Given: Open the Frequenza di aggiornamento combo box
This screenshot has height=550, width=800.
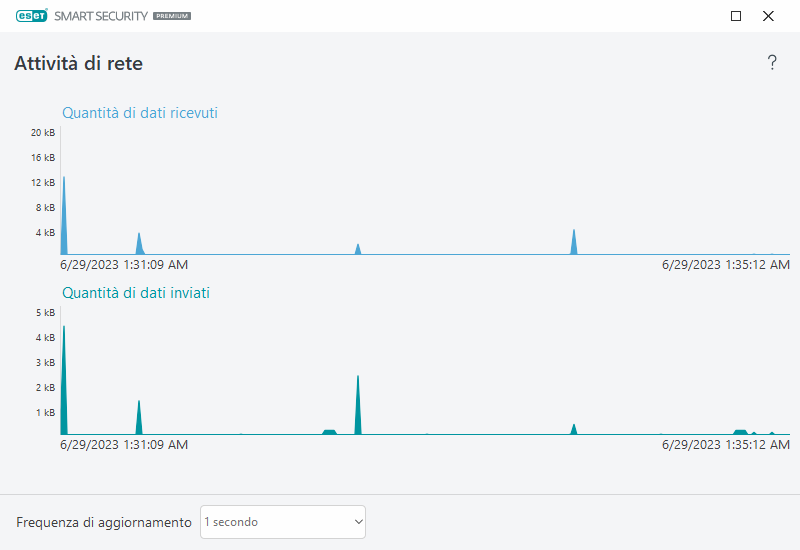Looking at the screenshot, I should point(283,522).
